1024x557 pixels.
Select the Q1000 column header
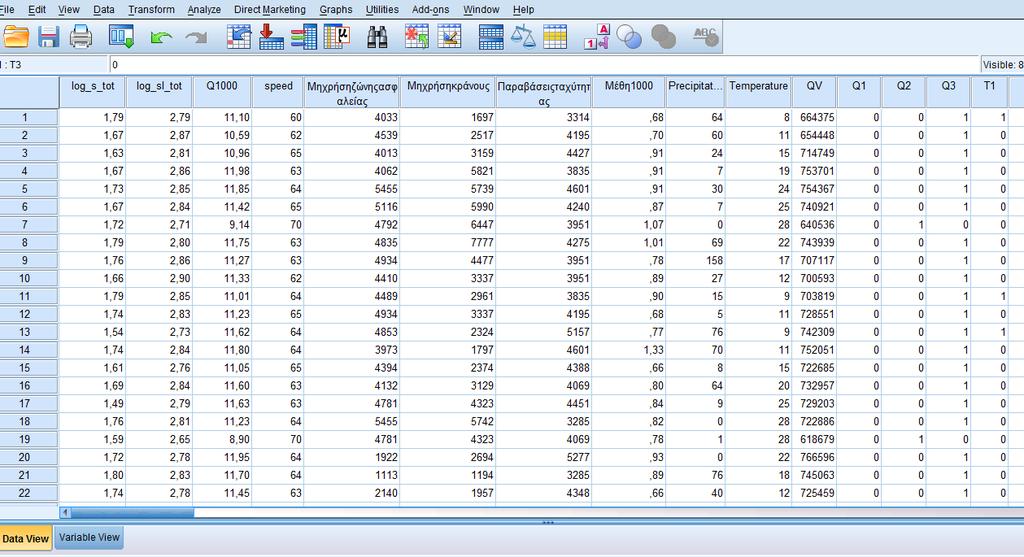[x=222, y=93]
